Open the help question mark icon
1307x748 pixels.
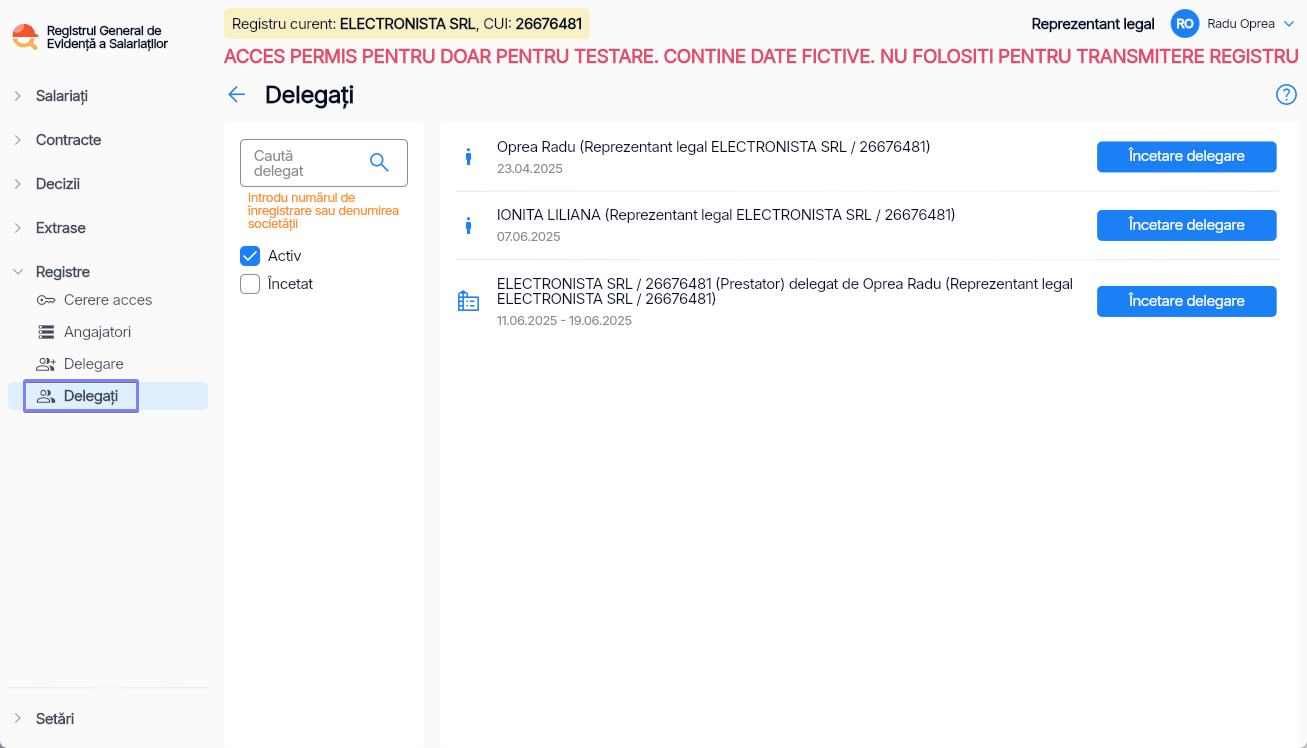pyautogui.click(x=1286, y=95)
